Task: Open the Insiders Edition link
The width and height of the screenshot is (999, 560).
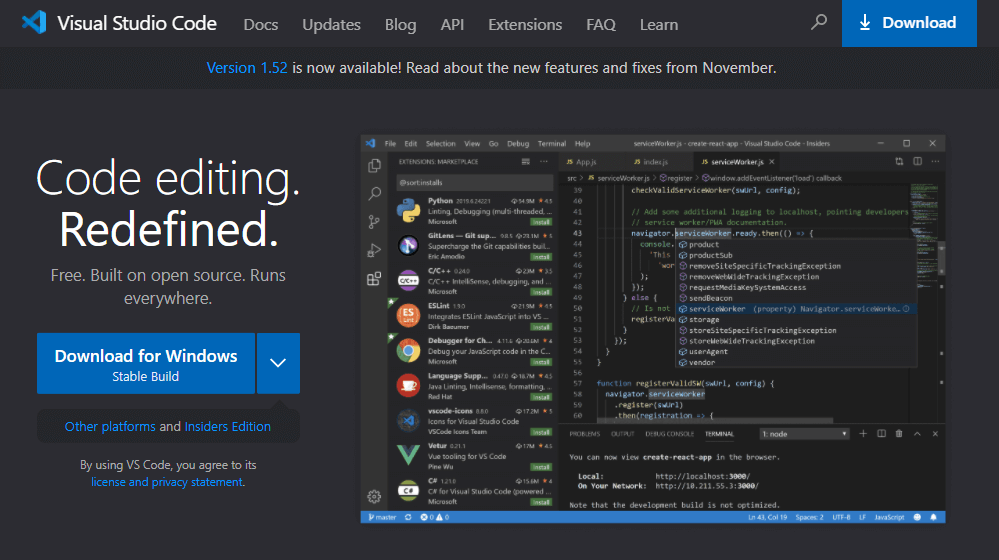Action: pos(227,426)
